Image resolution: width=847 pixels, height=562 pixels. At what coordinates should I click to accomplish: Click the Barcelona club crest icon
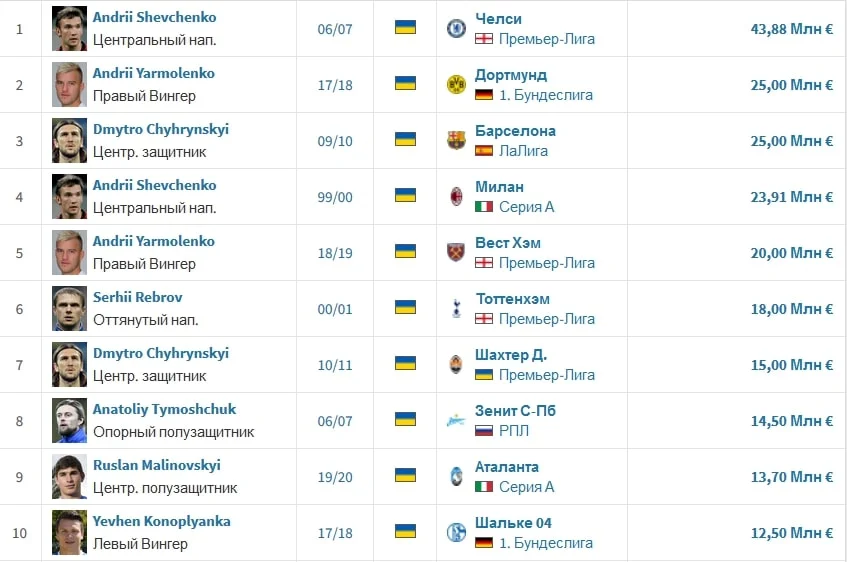456,140
